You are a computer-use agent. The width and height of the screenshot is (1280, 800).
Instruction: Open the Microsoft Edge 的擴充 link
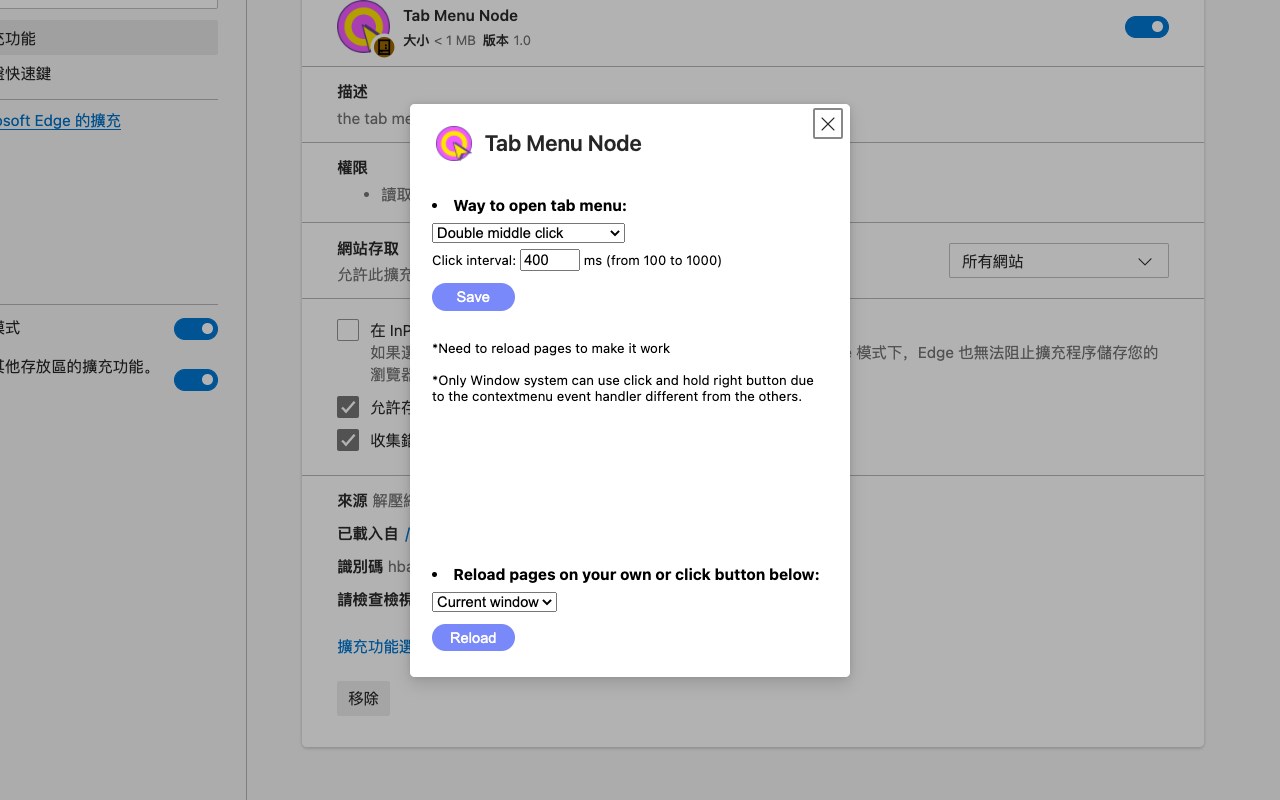click(60, 121)
